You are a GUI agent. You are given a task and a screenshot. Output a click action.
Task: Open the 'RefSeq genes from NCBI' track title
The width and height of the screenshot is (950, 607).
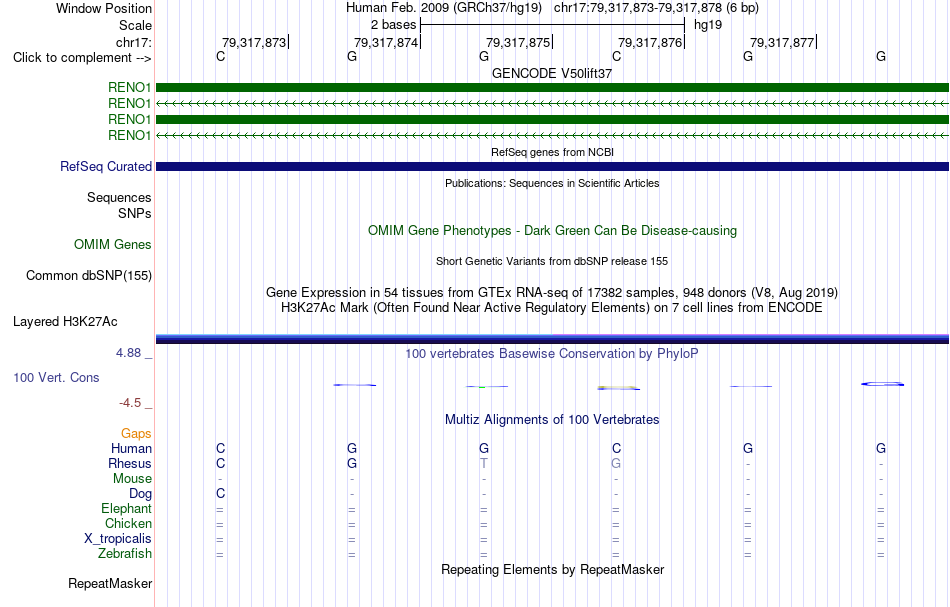[x=552, y=152]
